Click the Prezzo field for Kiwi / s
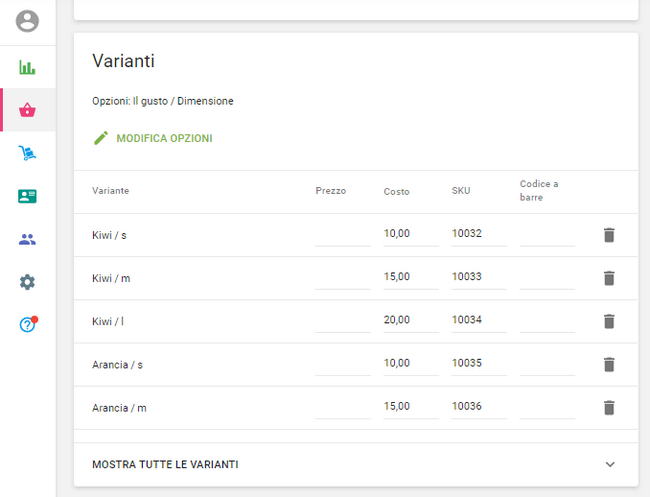This screenshot has width=650, height=497. pos(342,234)
